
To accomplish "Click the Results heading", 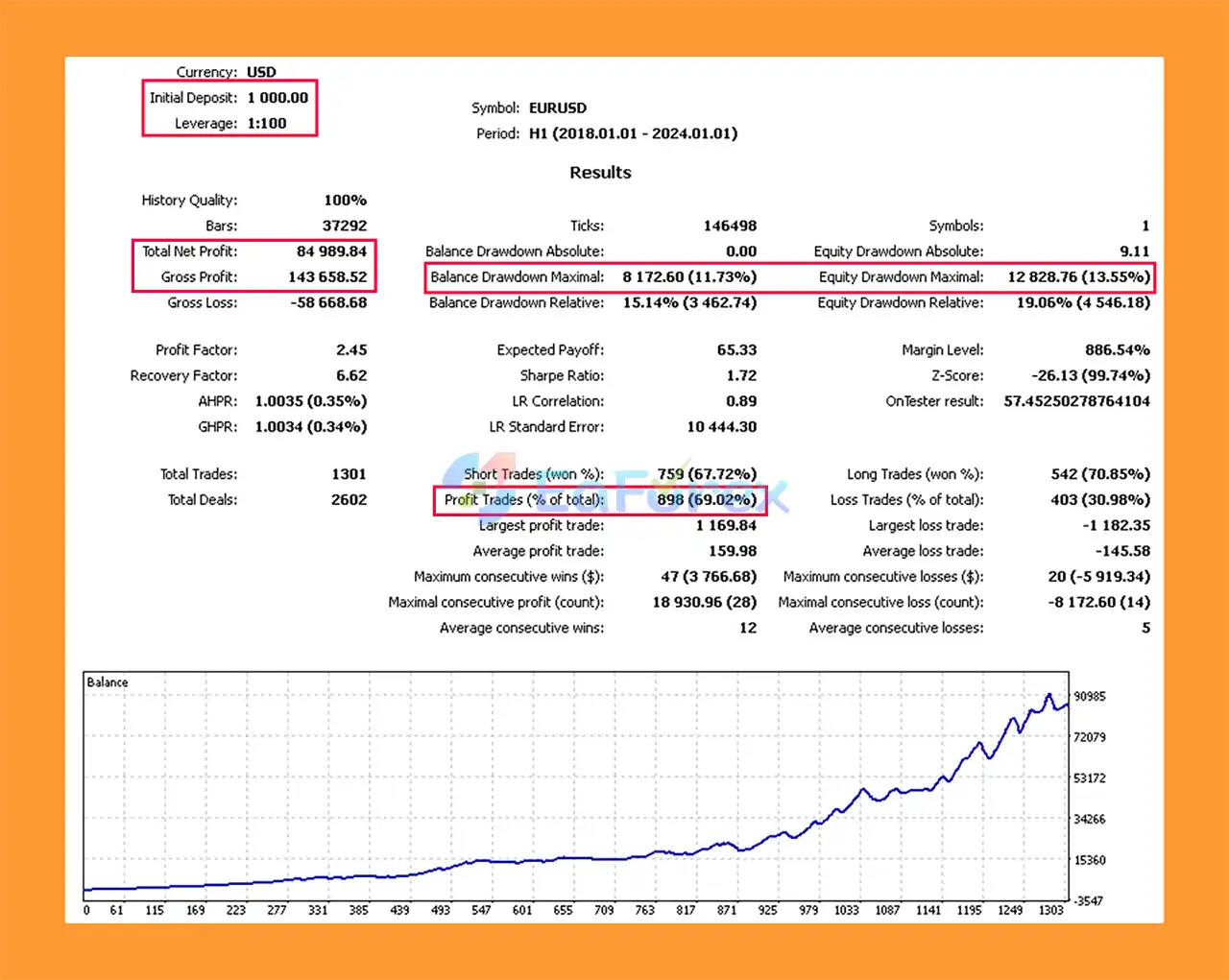I will [x=600, y=173].
